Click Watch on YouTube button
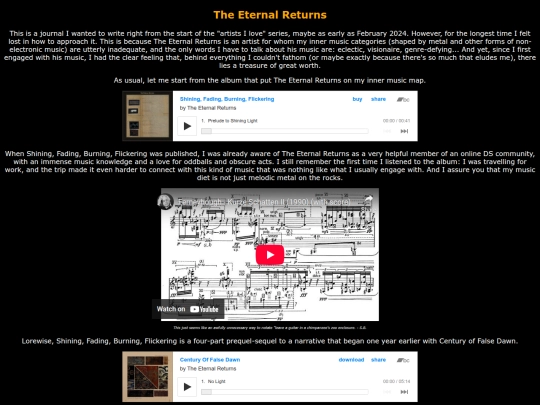The image size is (540, 405). click(188, 309)
